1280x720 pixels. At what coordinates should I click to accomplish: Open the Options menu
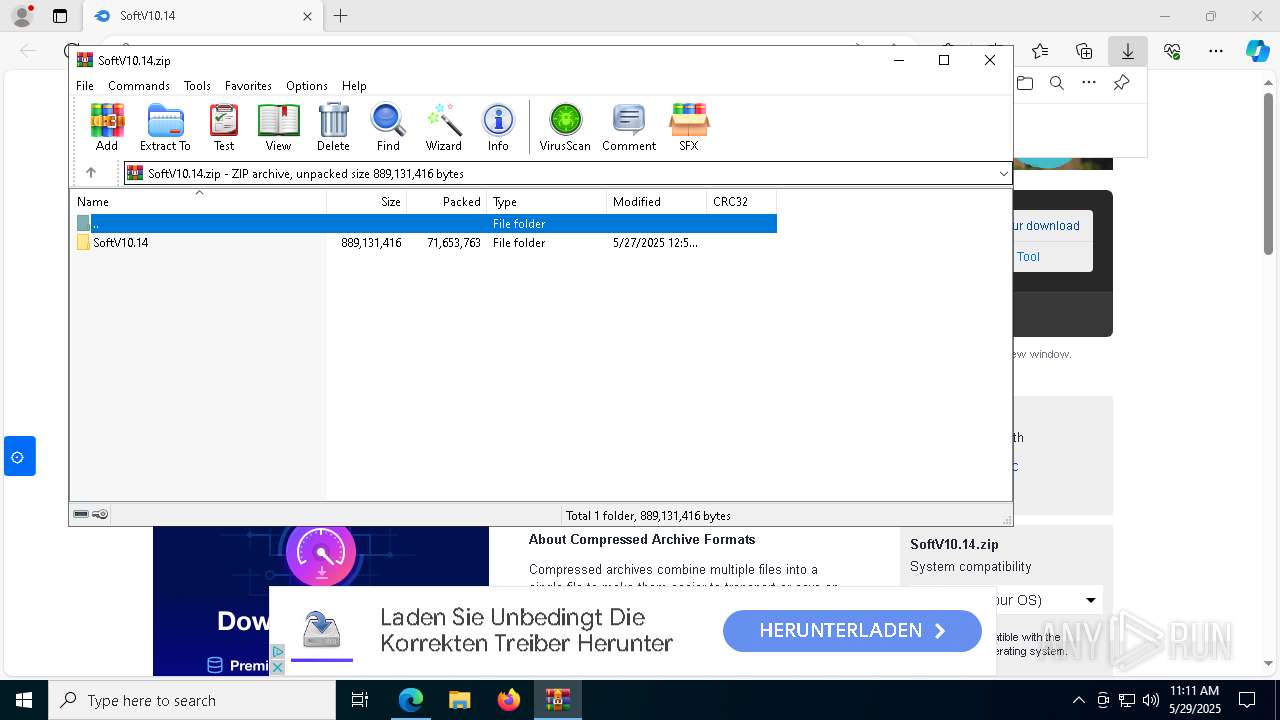[307, 86]
